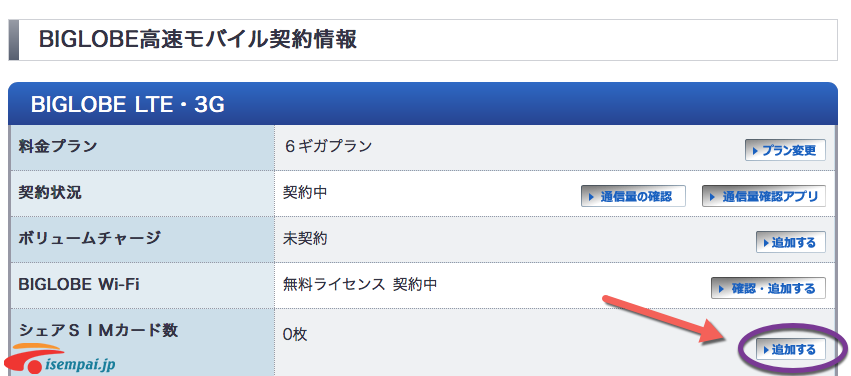This screenshot has height=376, width=851.
Task: Select the BIGLOBE高速モバイル契約情報 heading
Action: click(198, 40)
